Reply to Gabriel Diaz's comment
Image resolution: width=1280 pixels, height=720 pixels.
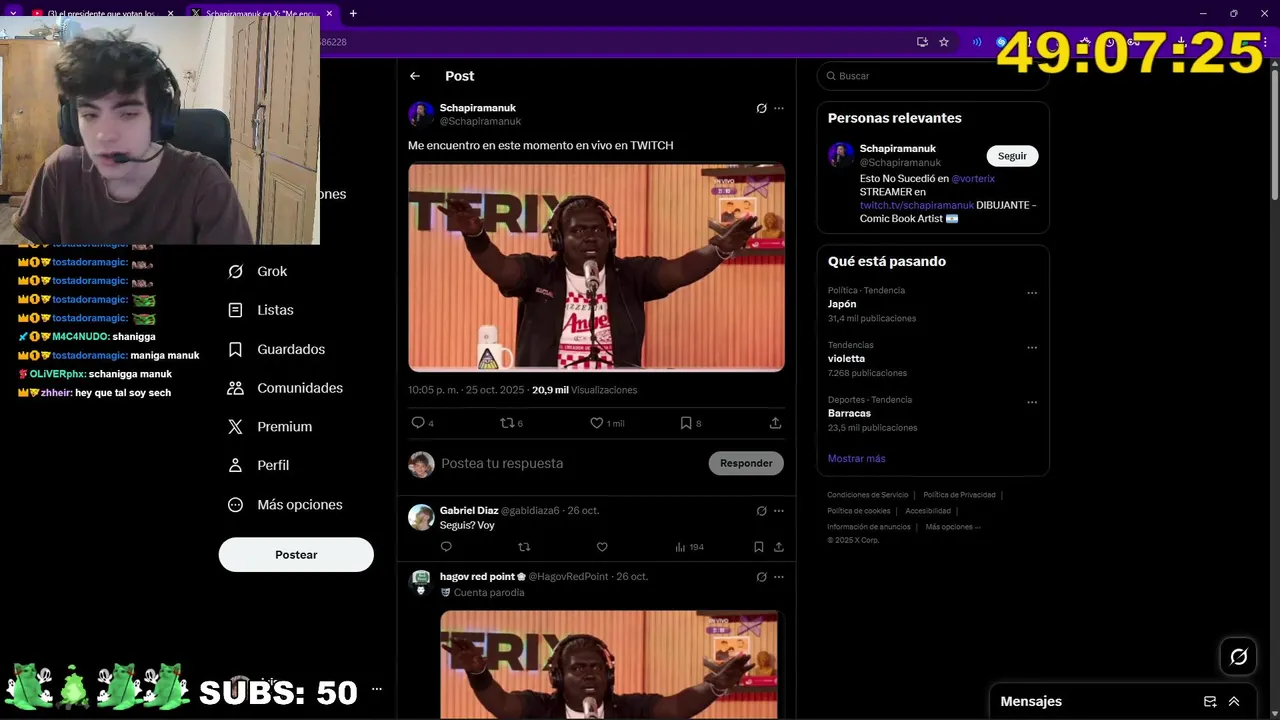[446, 547]
